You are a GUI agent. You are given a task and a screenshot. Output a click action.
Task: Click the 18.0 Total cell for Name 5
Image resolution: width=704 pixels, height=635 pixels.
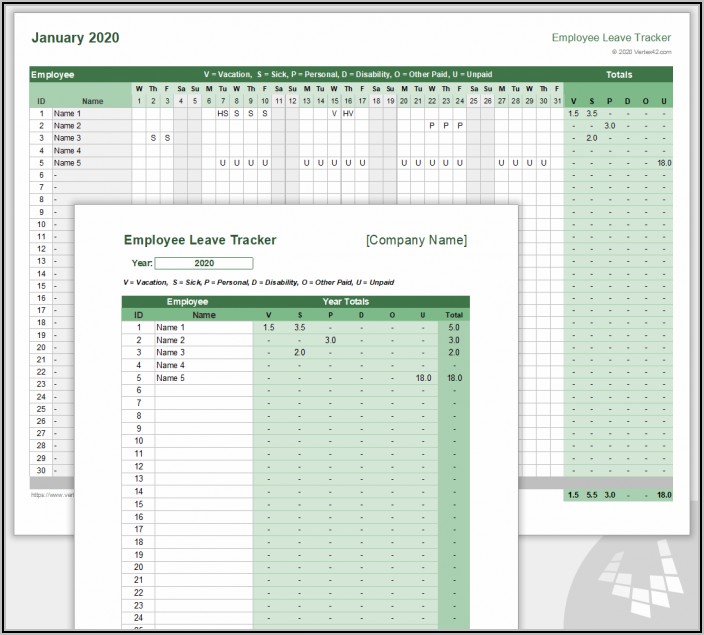(x=454, y=378)
